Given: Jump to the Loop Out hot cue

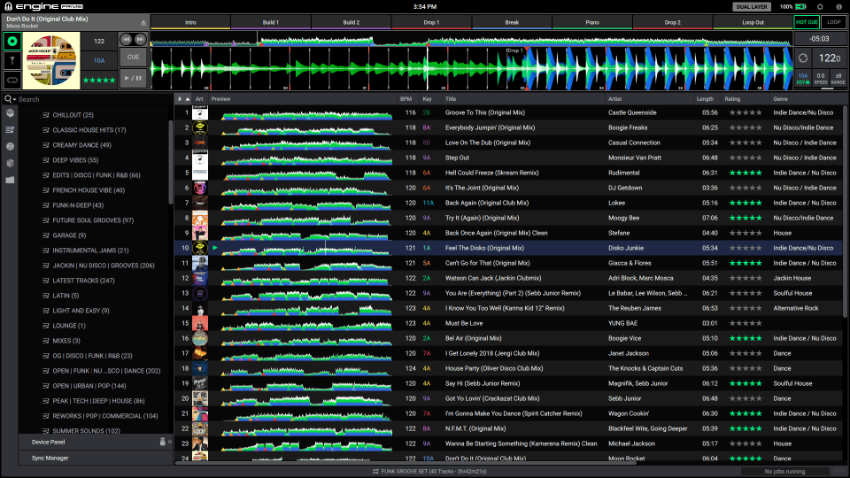Looking at the screenshot, I should [x=753, y=23].
